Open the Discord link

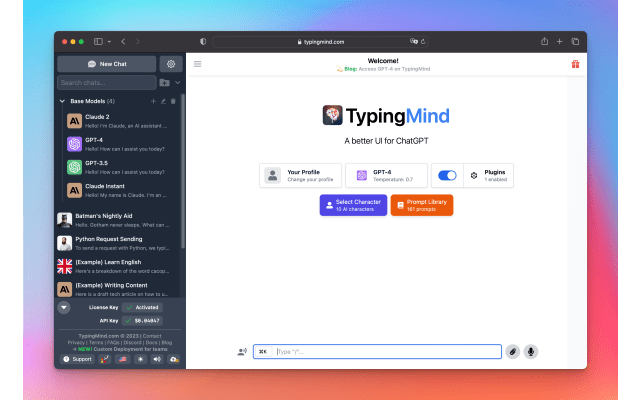point(133,342)
